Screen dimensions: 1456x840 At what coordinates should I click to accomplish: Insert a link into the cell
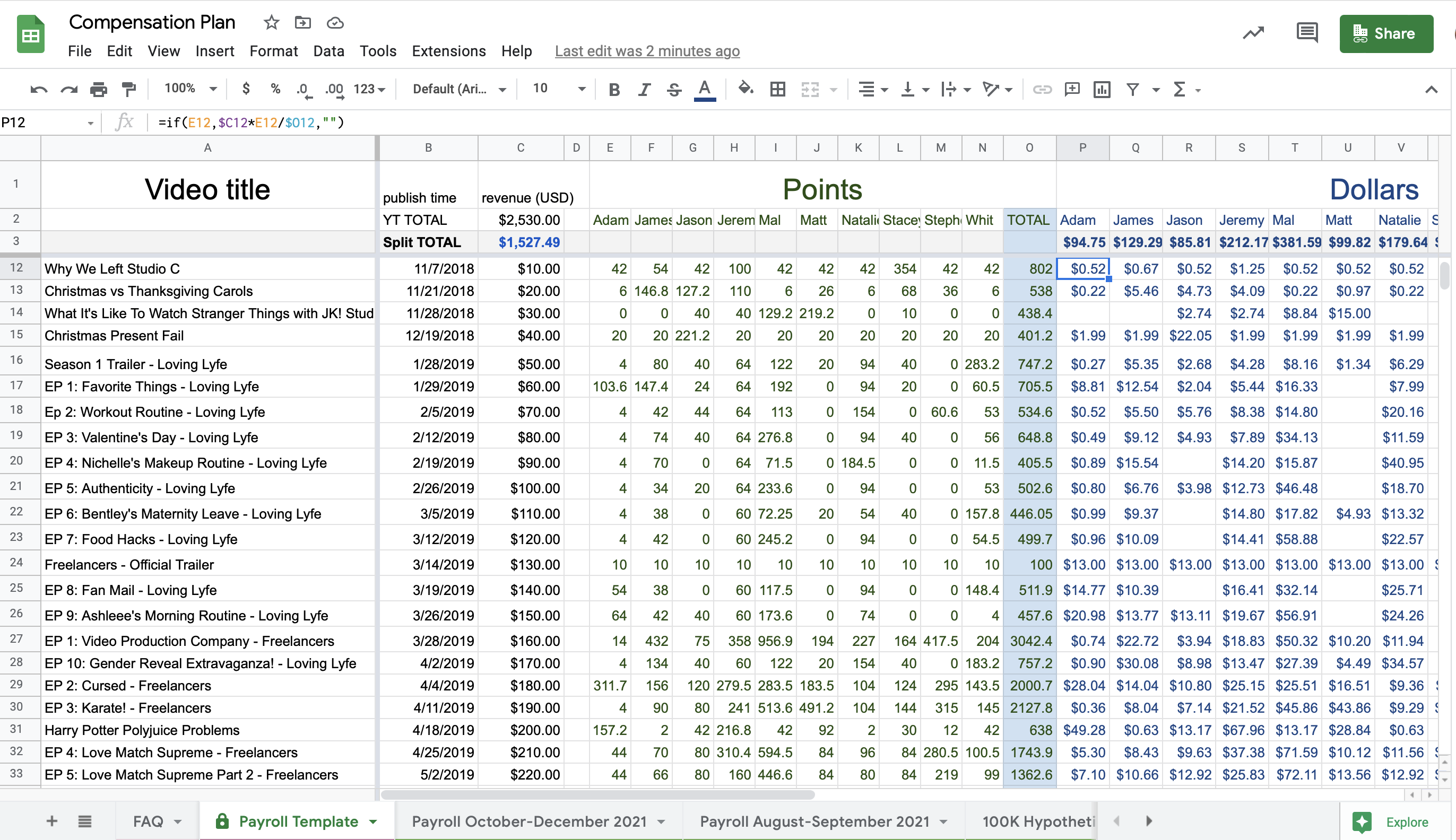(1042, 89)
